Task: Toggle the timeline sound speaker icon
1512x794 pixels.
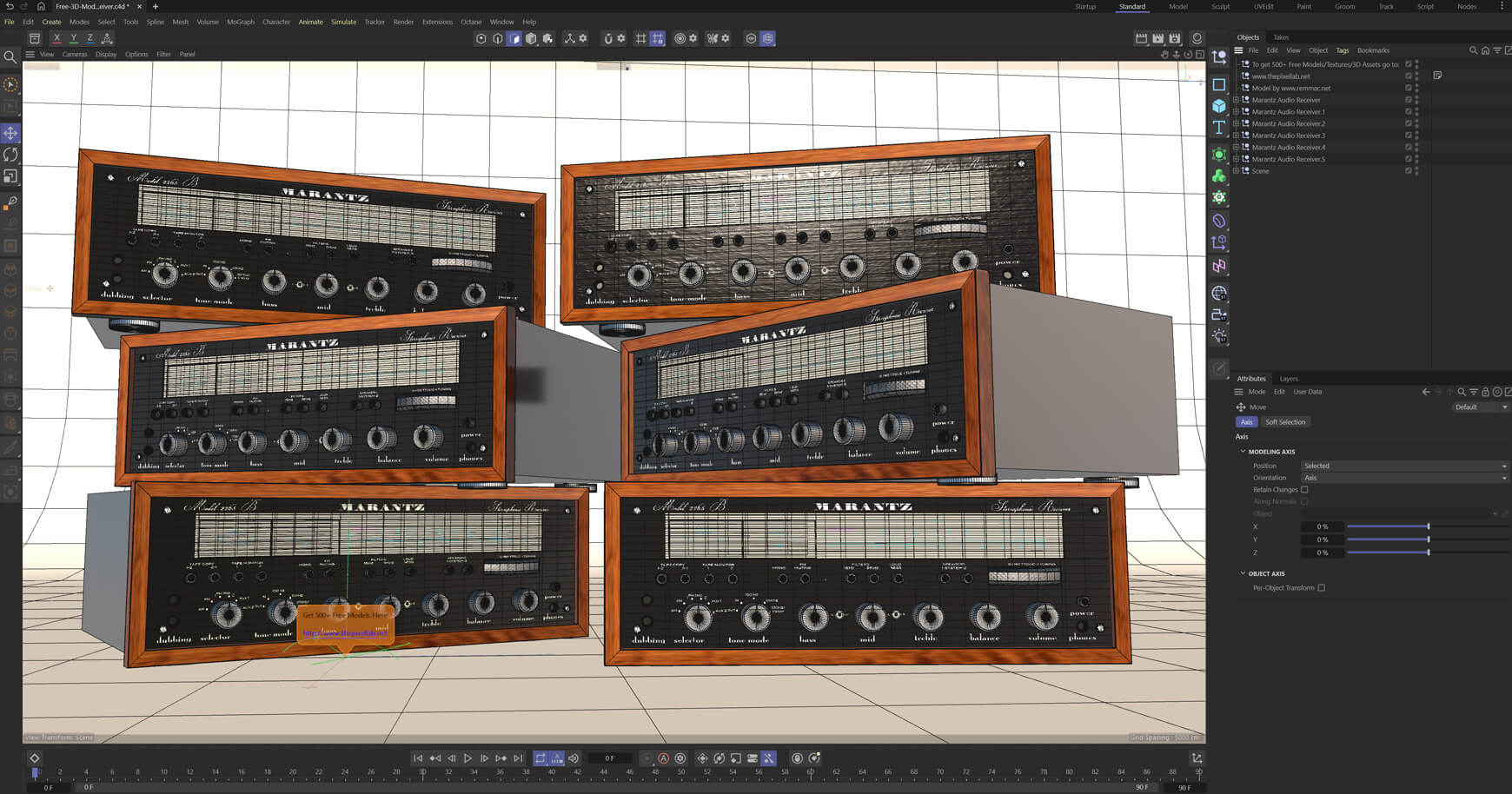Action: (x=574, y=758)
